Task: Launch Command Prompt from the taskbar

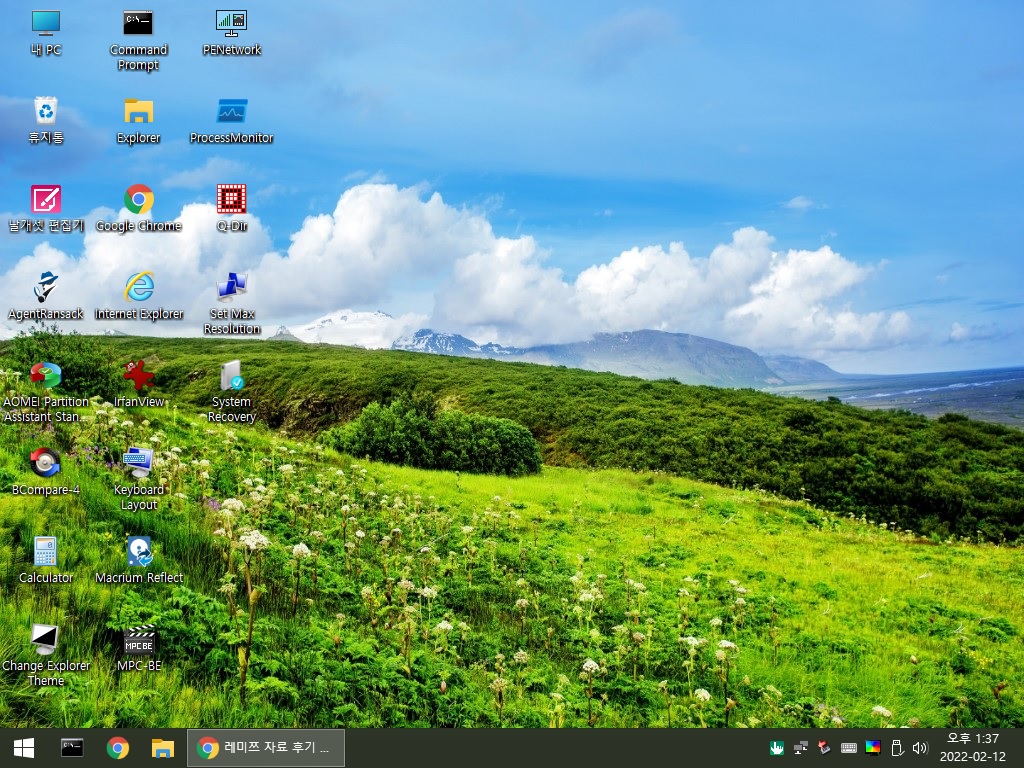Action: [72, 748]
